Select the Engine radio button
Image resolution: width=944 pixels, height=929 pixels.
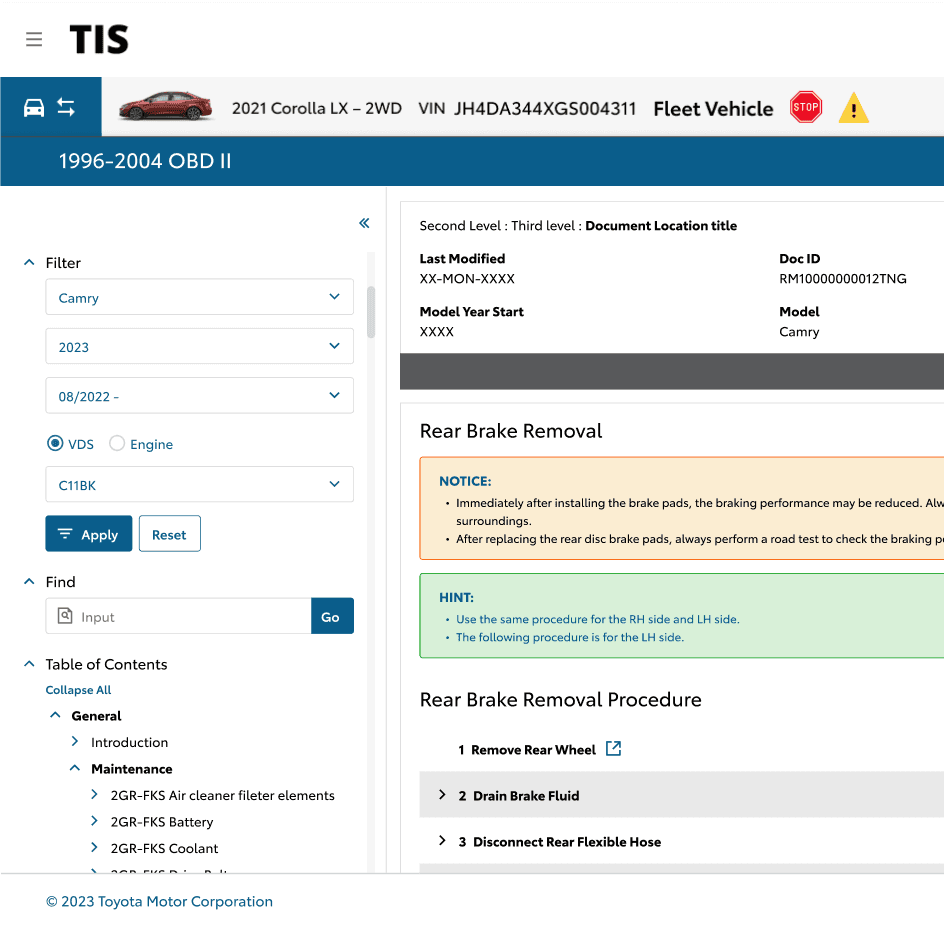(117, 444)
